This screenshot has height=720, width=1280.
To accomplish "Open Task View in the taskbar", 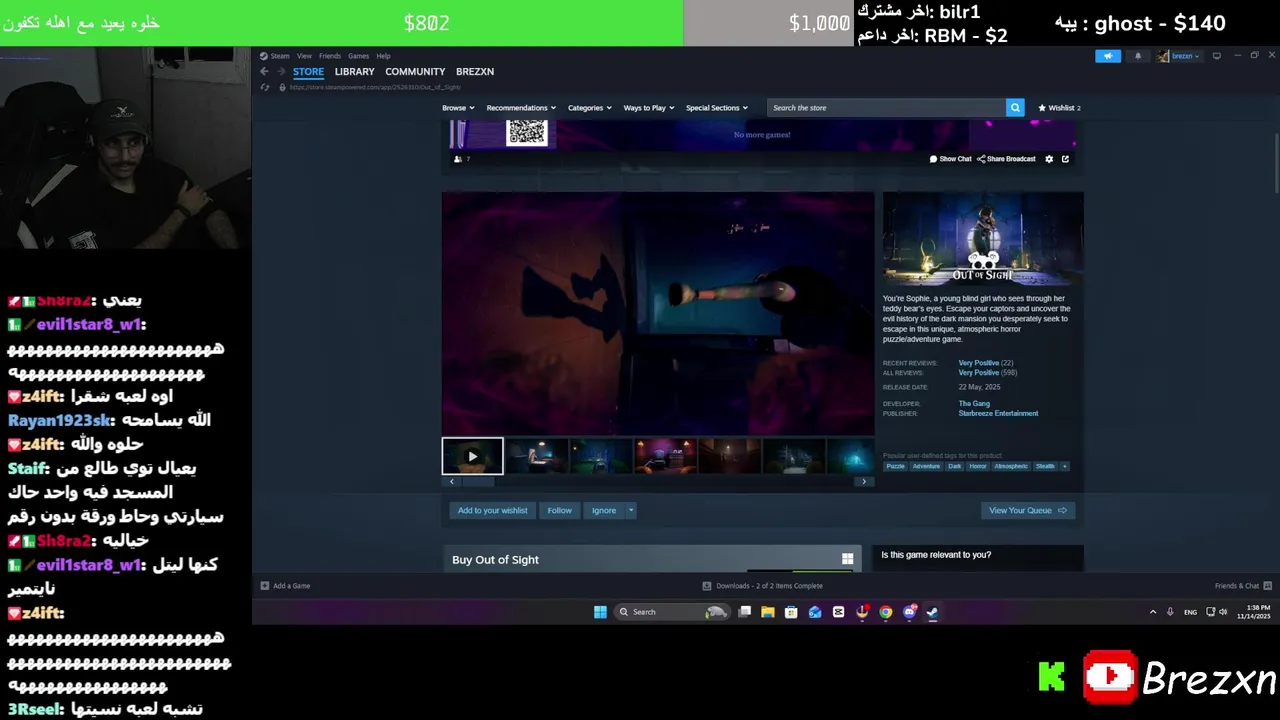I will 744,612.
